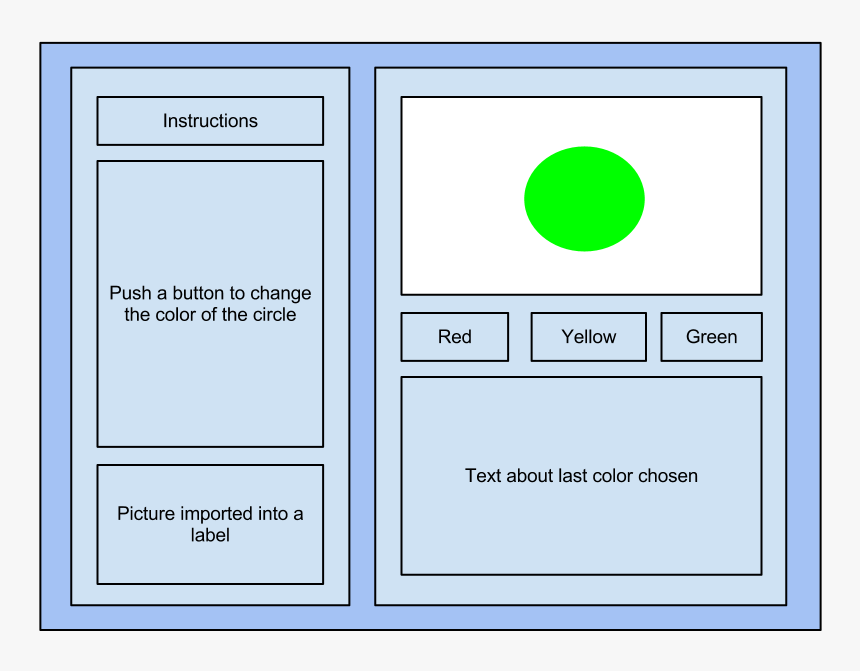
Task: Click the outer blue frame below both panels
Action: [x=430, y=618]
